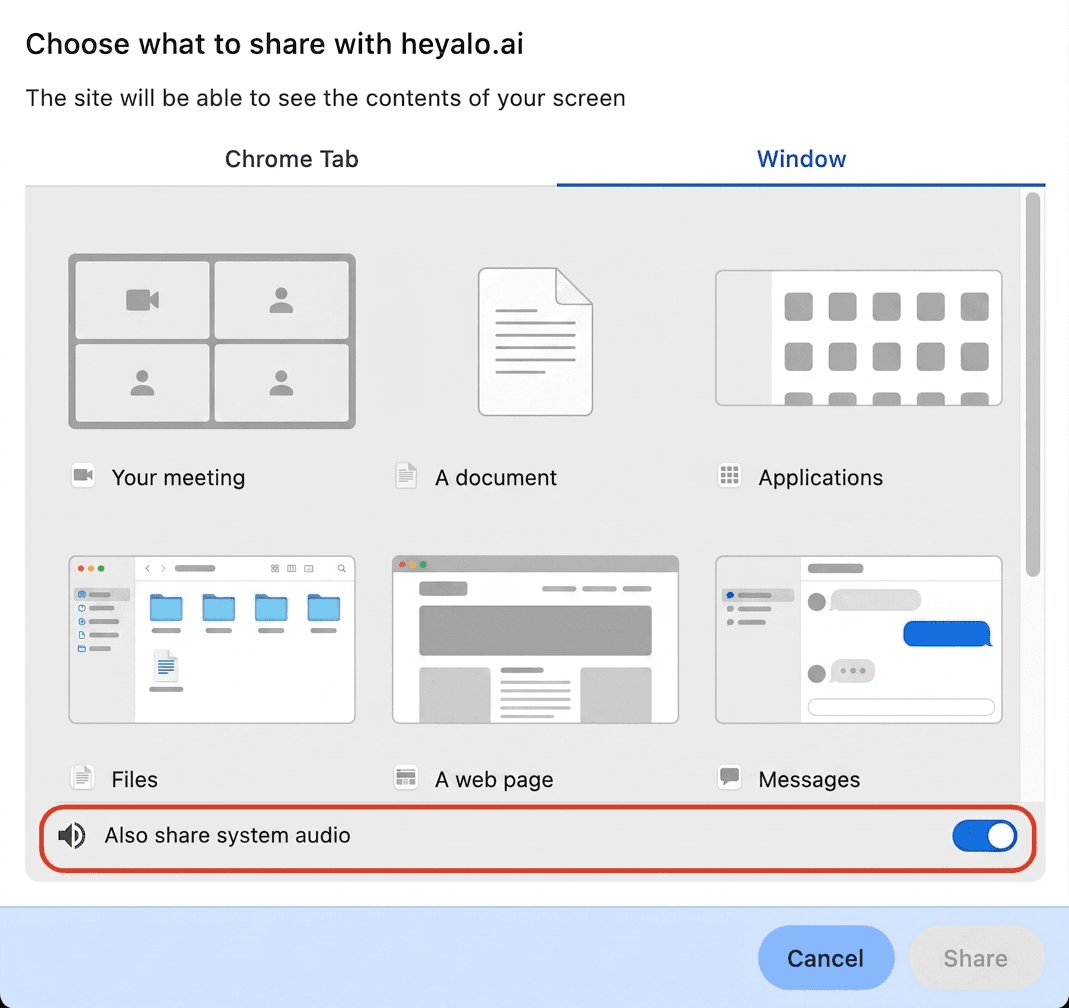Switch to the Chrome Tab tab
This screenshot has height=1008, width=1069.
click(x=291, y=159)
